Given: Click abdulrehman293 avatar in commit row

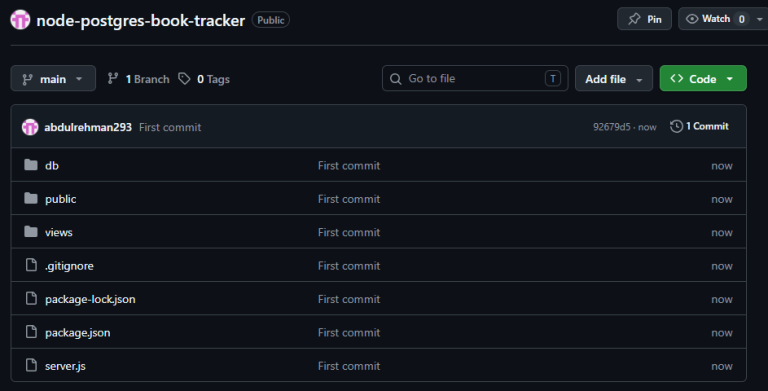Looking at the screenshot, I should pyautogui.click(x=30, y=127).
